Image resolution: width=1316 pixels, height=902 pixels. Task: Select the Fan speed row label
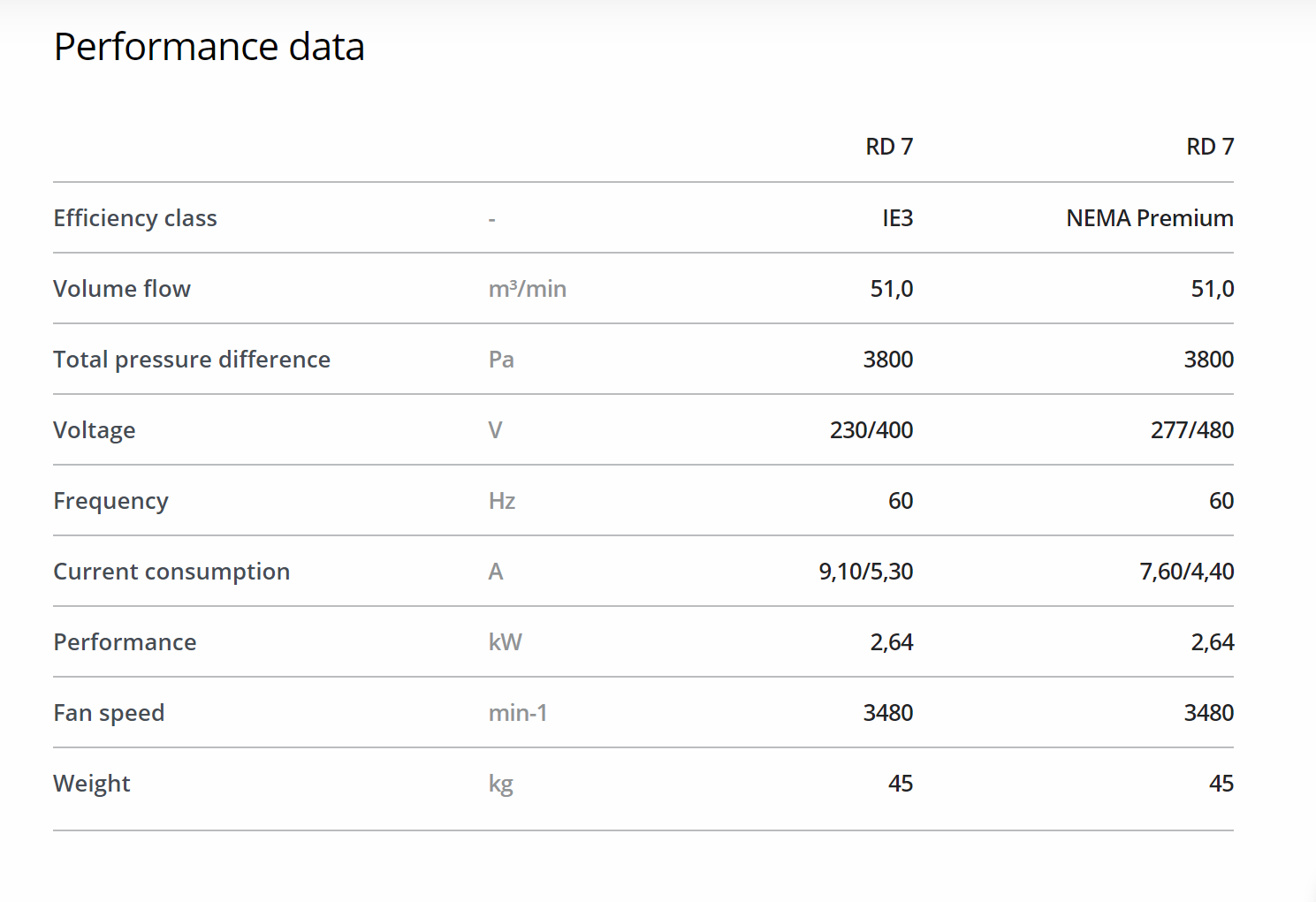(109, 713)
